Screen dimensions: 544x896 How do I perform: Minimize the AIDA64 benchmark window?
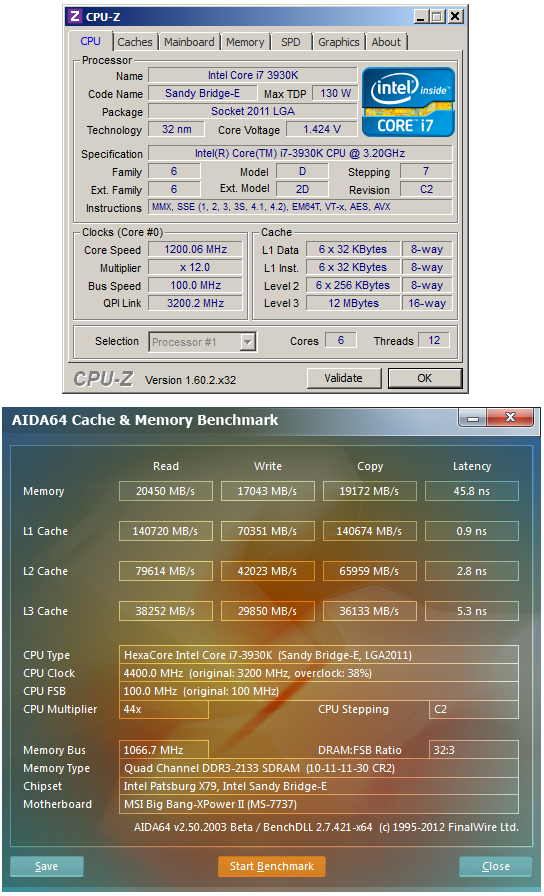tap(473, 418)
